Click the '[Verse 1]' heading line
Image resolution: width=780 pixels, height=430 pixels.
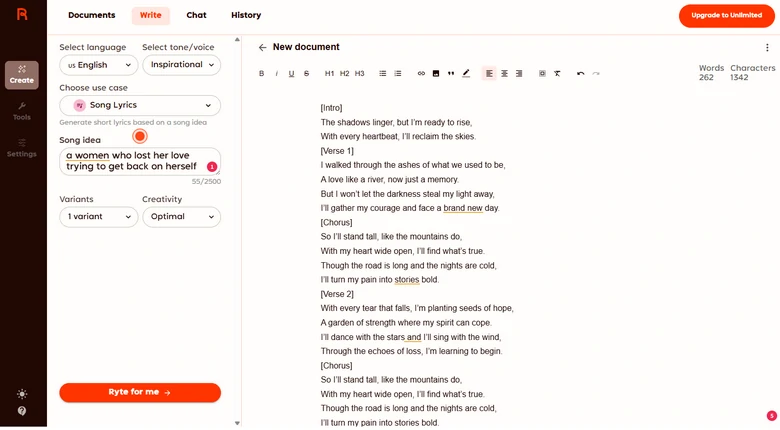[x=337, y=151]
